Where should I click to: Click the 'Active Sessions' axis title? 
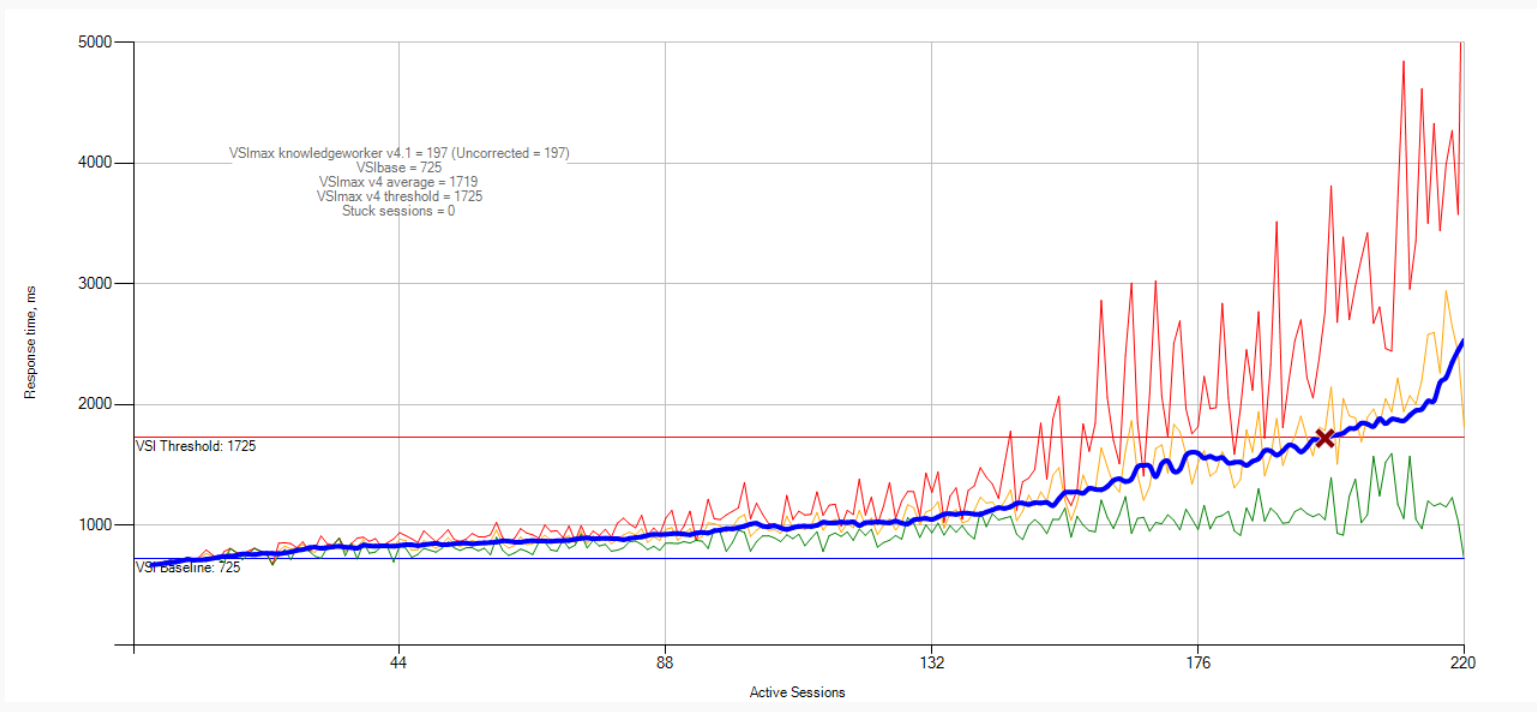pyautogui.click(x=797, y=693)
